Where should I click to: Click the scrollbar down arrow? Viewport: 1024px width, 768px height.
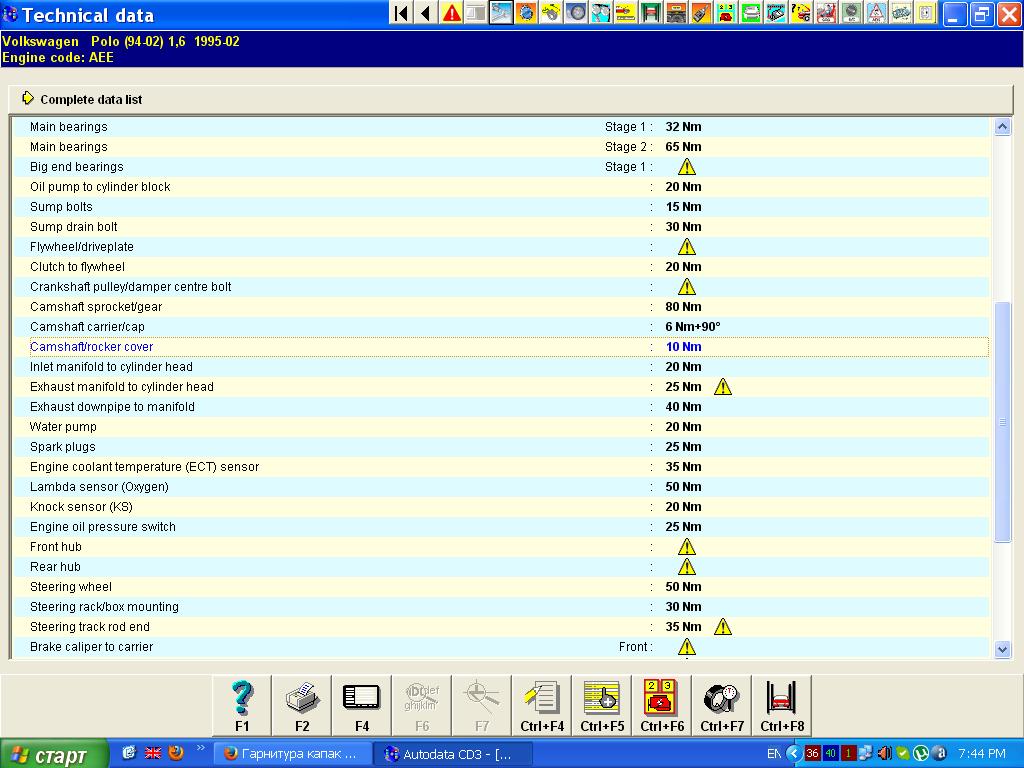point(1003,649)
